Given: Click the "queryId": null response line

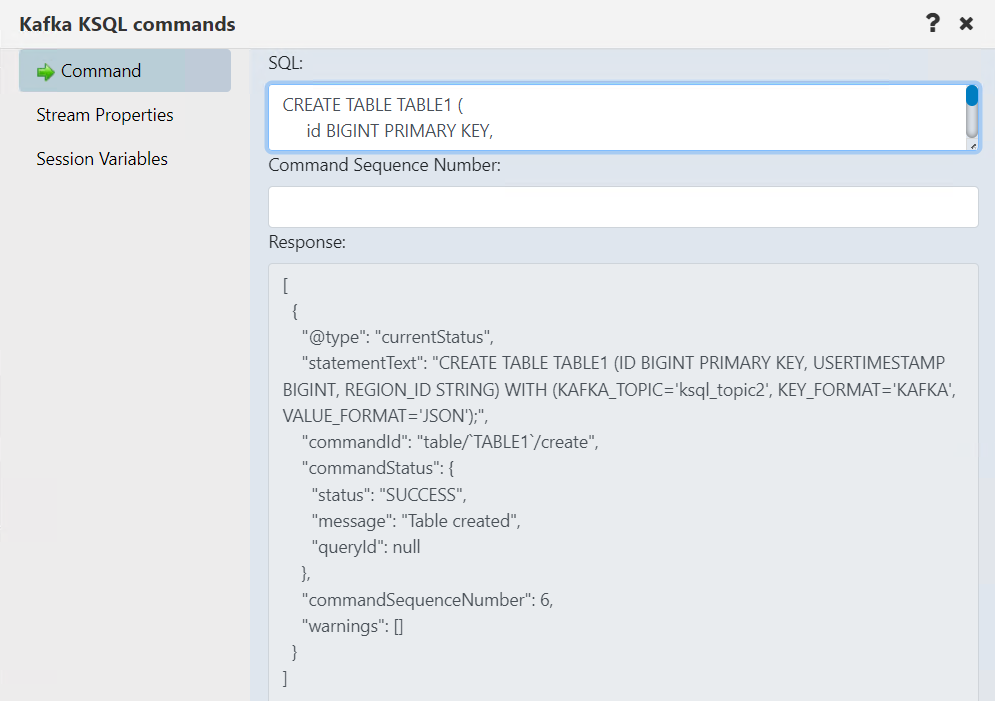Looking at the screenshot, I should (x=366, y=547).
